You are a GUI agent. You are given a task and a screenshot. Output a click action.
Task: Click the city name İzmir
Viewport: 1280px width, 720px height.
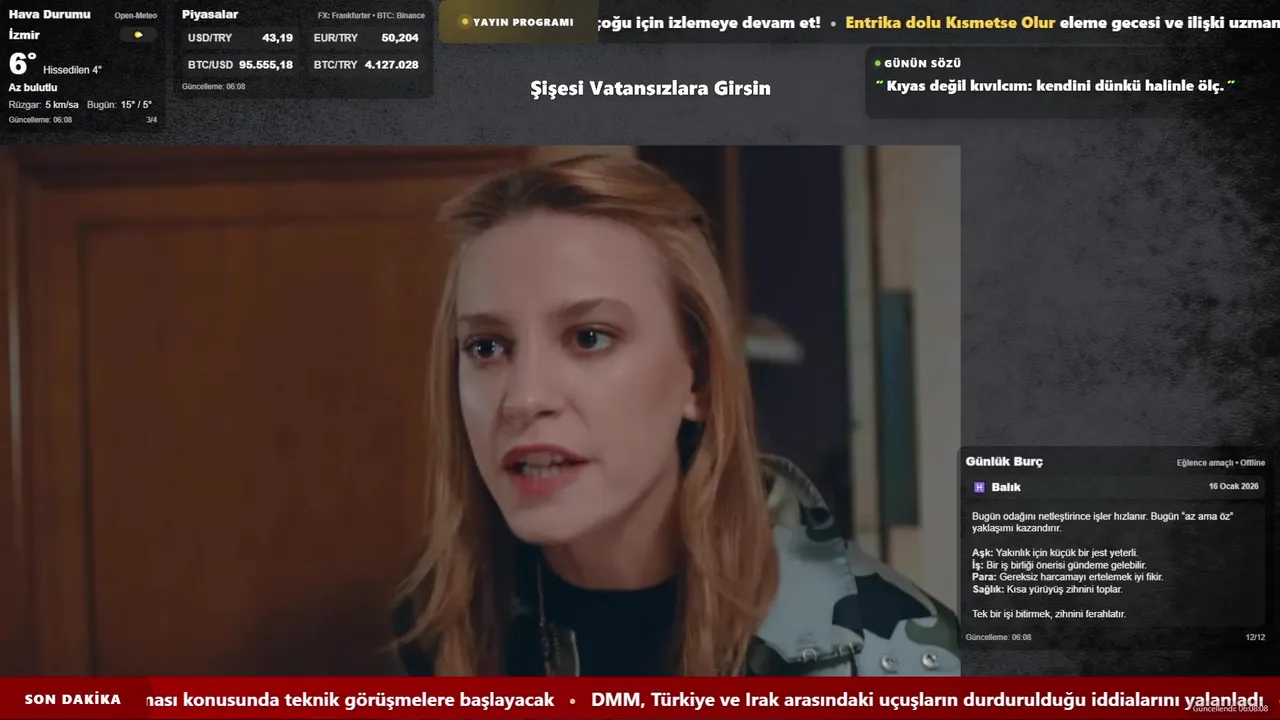(x=24, y=35)
